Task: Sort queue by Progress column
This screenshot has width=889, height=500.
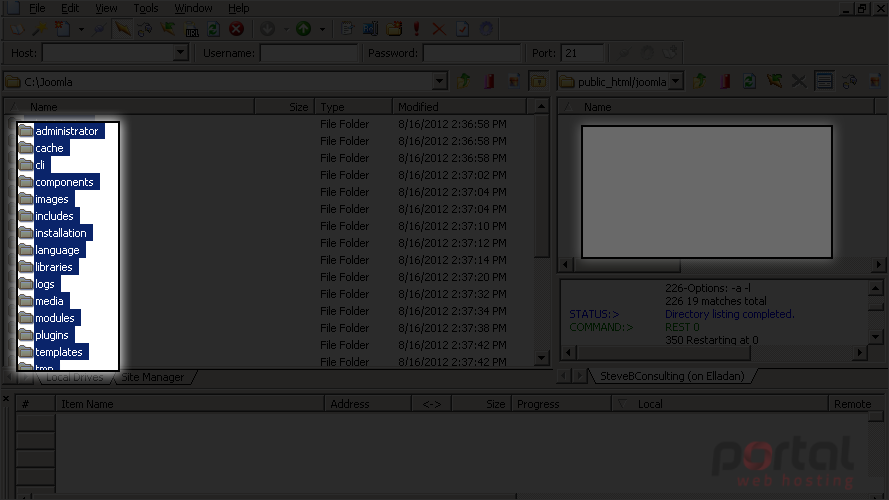Action: pos(561,404)
